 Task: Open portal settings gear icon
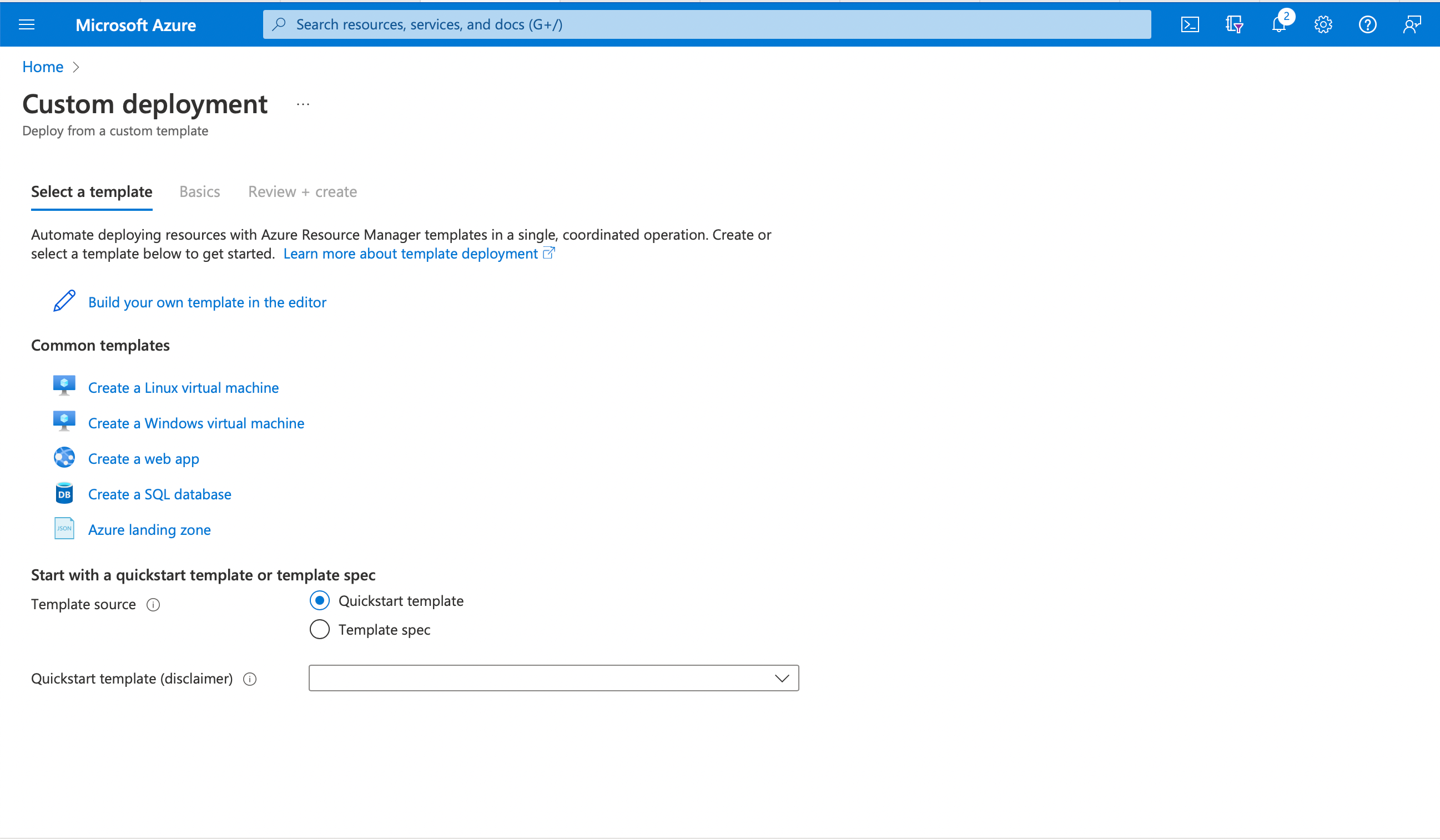(x=1323, y=24)
